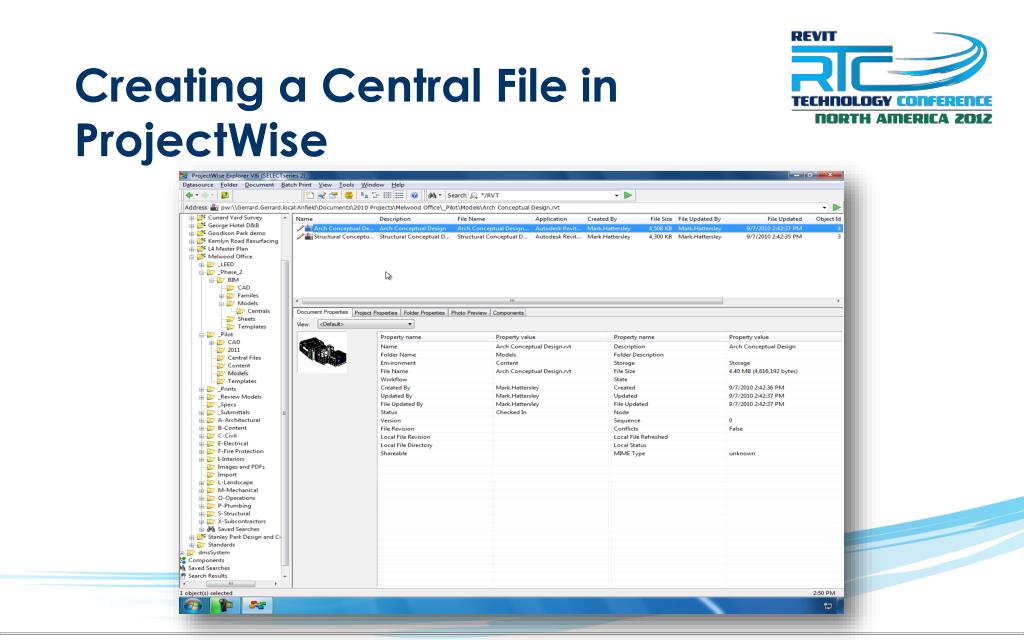Click the Components icon in tree root

tap(183, 560)
